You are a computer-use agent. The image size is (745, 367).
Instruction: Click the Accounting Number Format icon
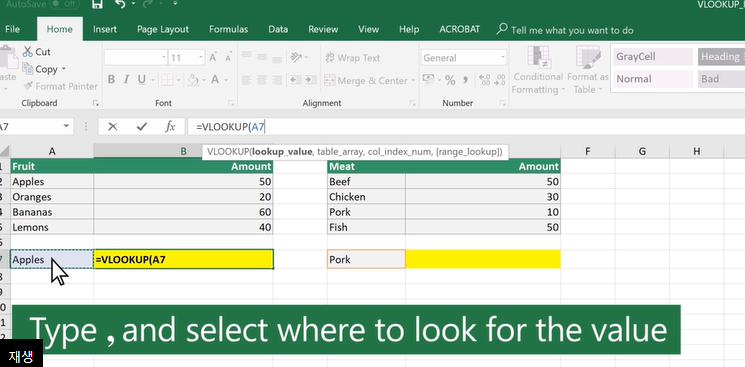428,80
